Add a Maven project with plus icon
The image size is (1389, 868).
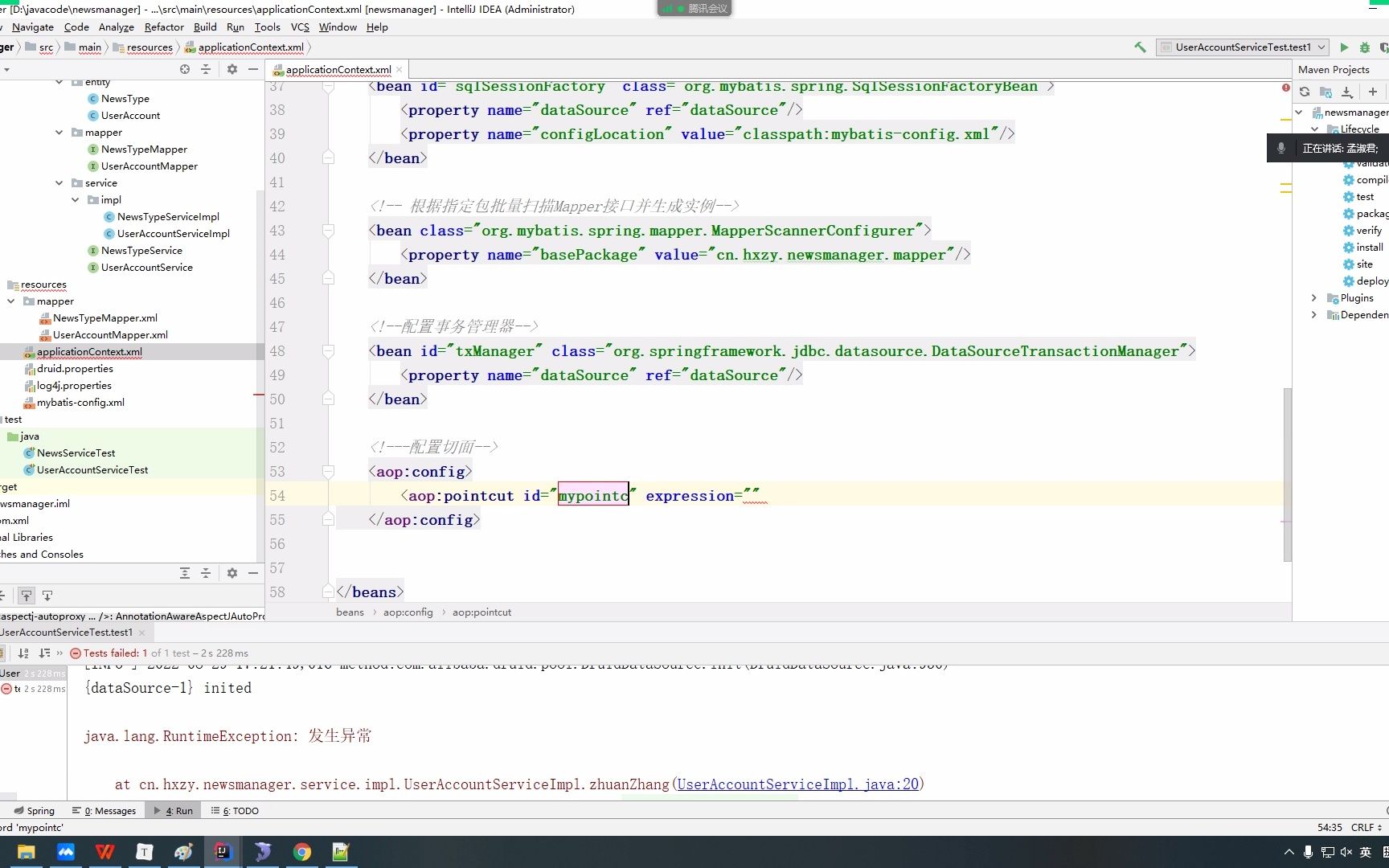[1373, 92]
